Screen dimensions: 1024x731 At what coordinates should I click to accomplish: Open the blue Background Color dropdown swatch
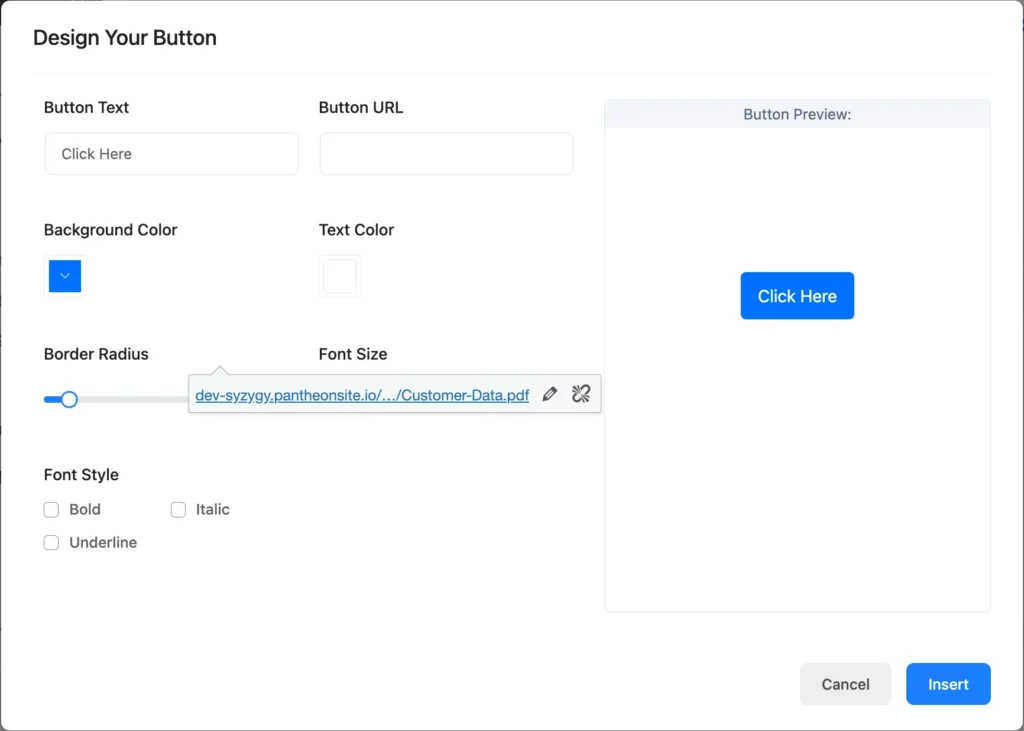pos(65,276)
